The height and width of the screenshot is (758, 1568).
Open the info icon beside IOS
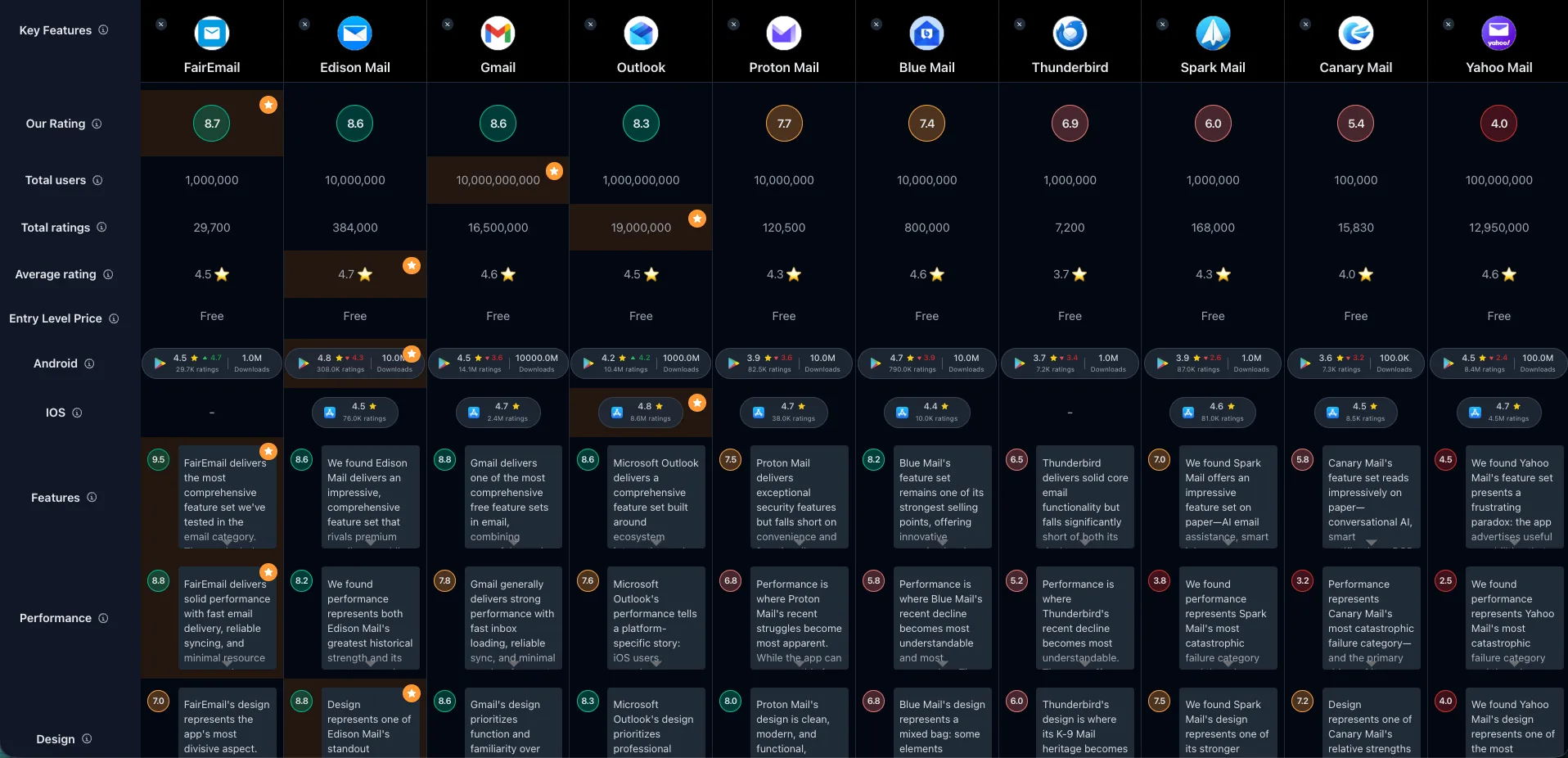[77, 413]
